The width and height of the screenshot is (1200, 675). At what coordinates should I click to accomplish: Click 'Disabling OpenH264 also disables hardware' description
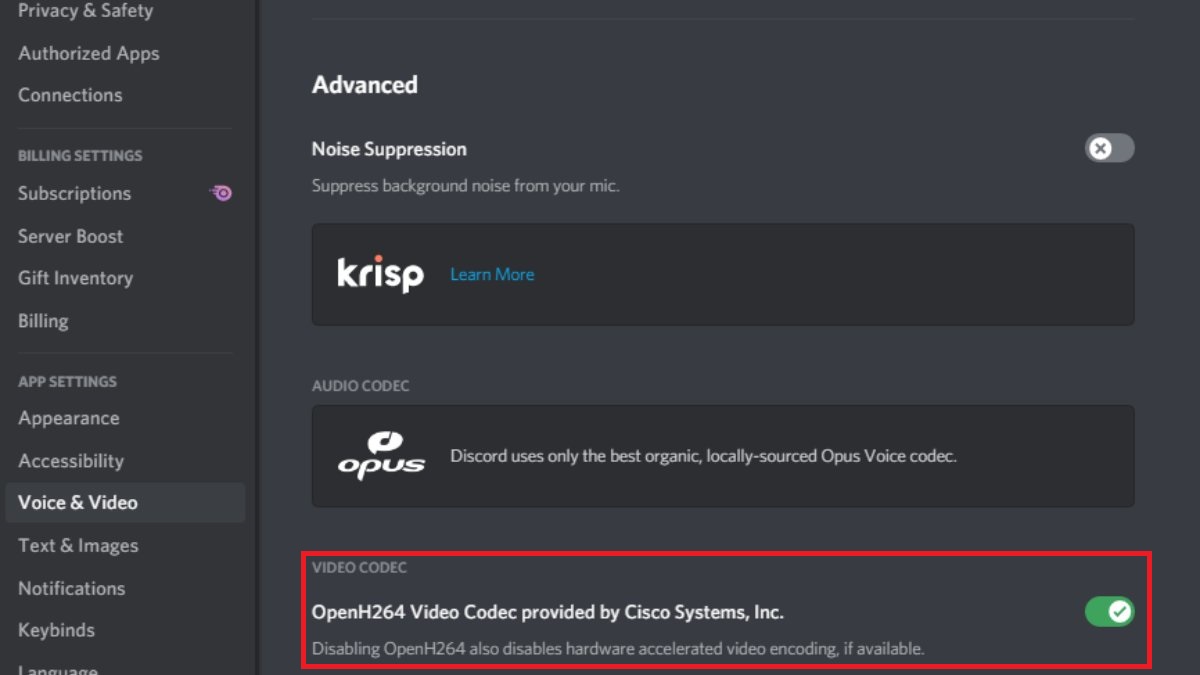pyautogui.click(x=618, y=649)
